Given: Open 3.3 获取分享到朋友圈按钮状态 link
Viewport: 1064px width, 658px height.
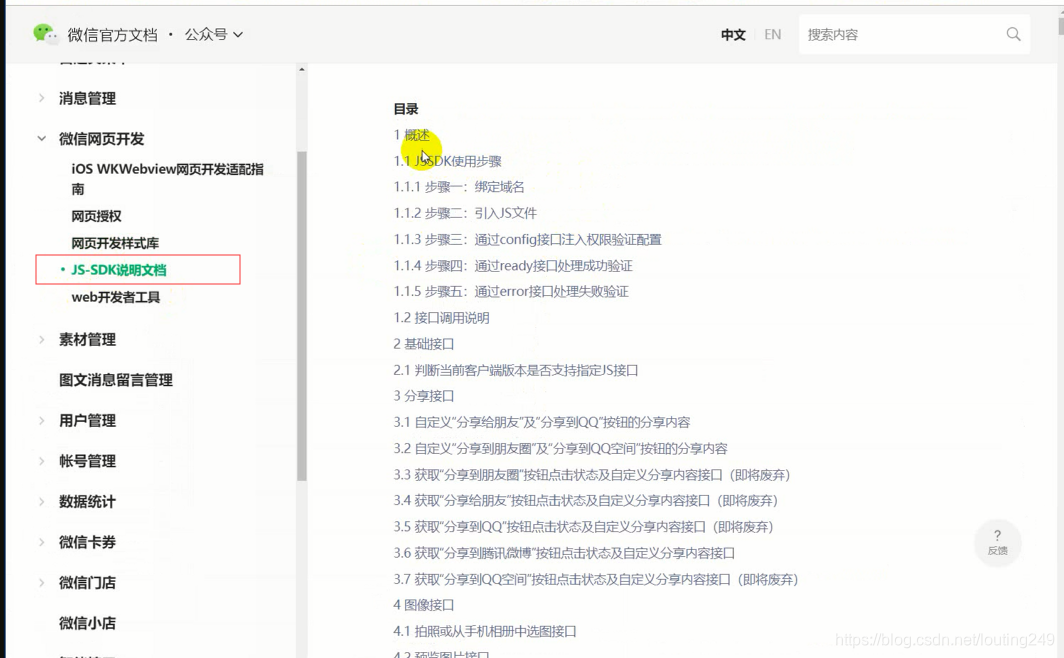Looking at the screenshot, I should tap(592, 475).
